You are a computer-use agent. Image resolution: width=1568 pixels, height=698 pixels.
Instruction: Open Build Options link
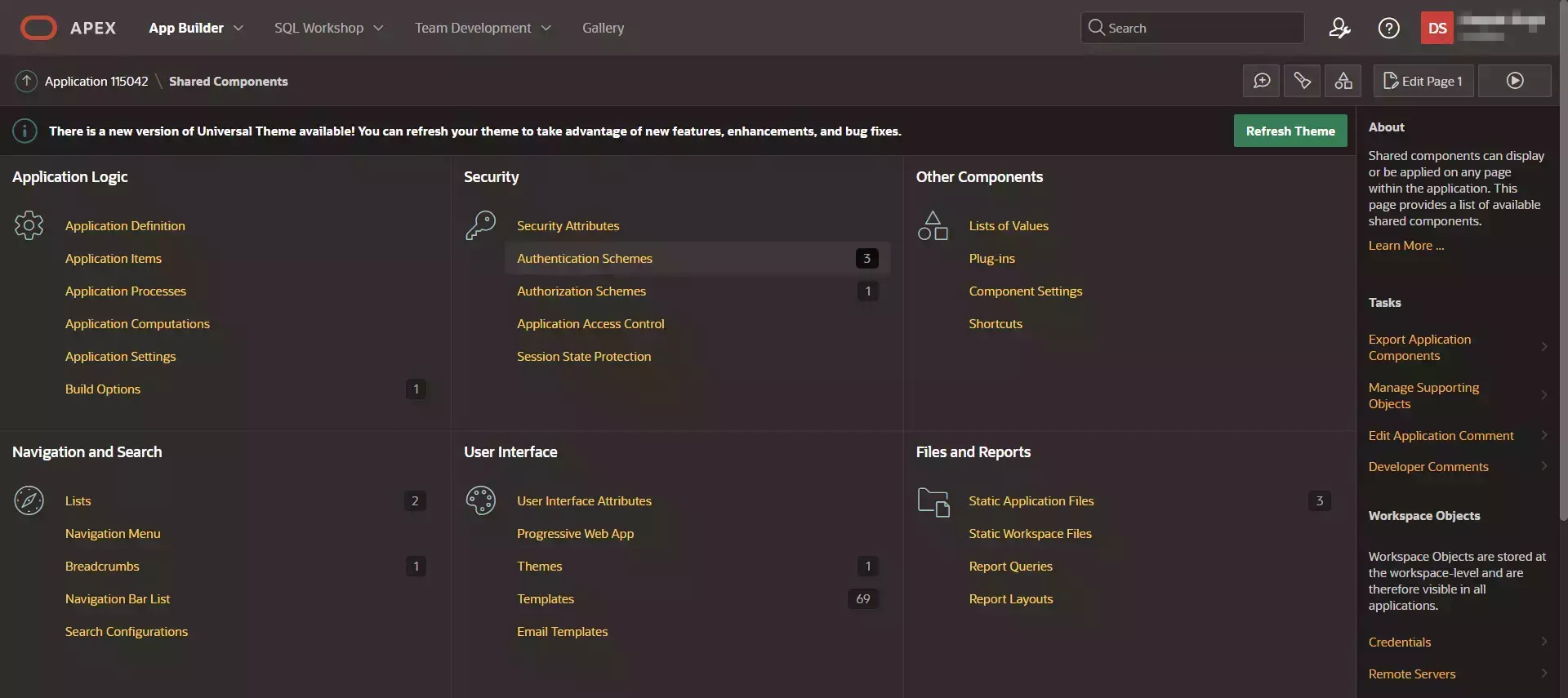click(x=103, y=389)
